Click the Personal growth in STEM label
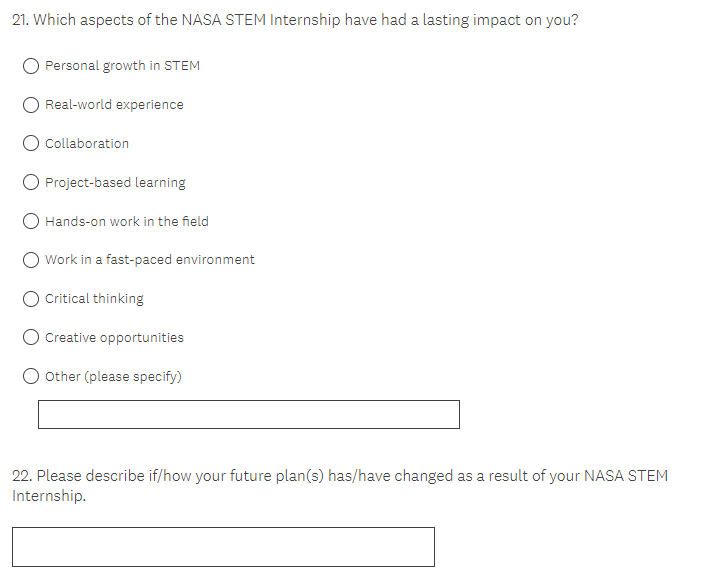716x585 pixels. (x=122, y=66)
